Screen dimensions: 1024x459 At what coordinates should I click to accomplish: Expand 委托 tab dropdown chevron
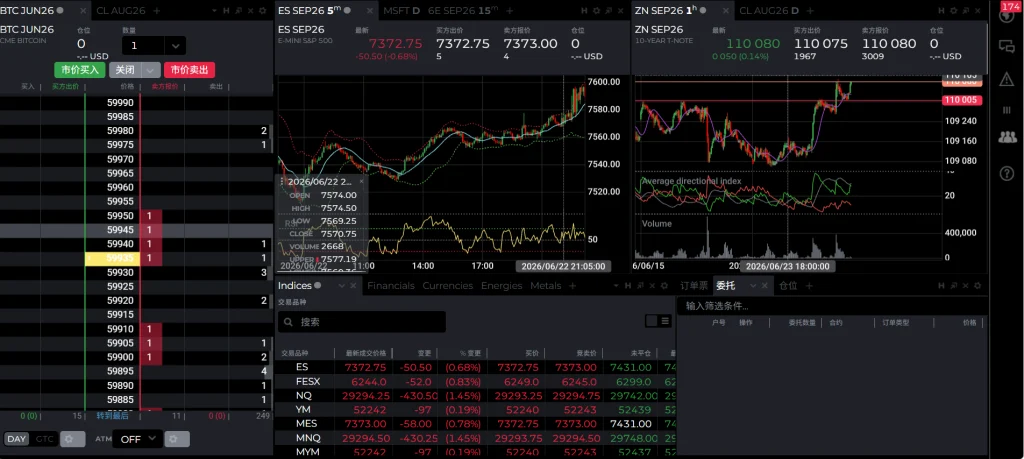[753, 285]
